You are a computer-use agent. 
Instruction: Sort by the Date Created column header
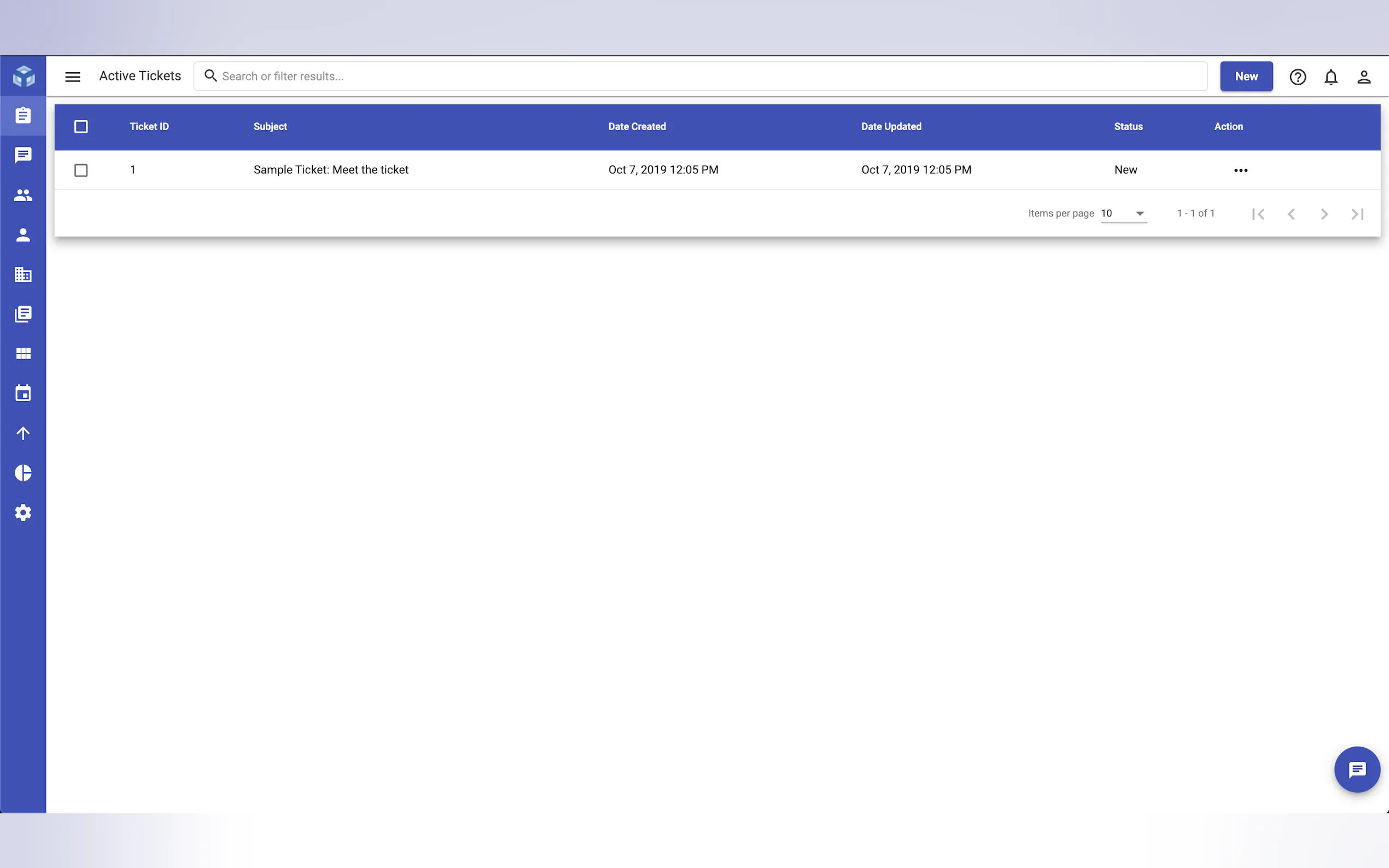[637, 126]
